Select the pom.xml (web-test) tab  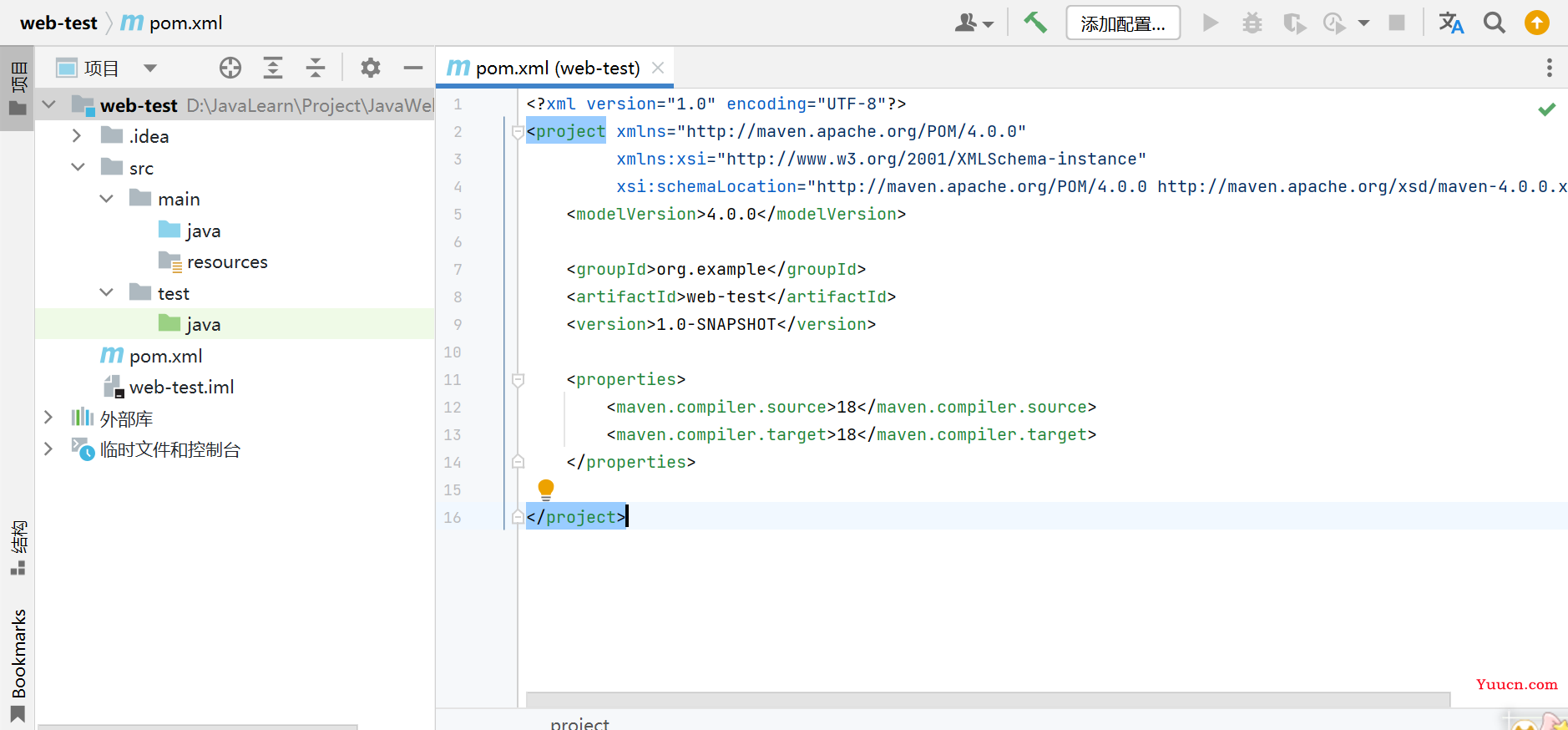[554, 68]
